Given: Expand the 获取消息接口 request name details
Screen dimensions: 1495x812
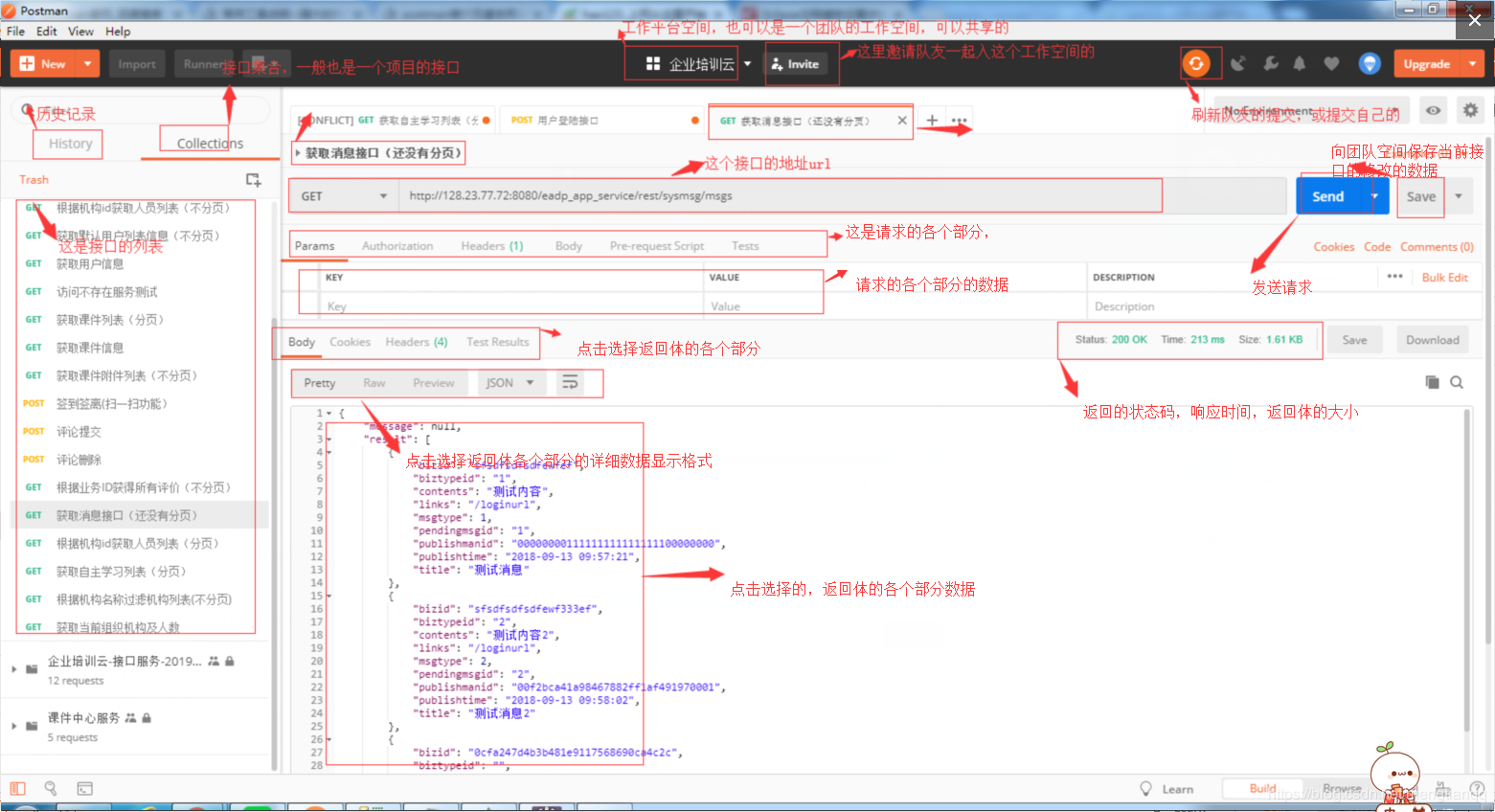Looking at the screenshot, I should pyautogui.click(x=298, y=153).
